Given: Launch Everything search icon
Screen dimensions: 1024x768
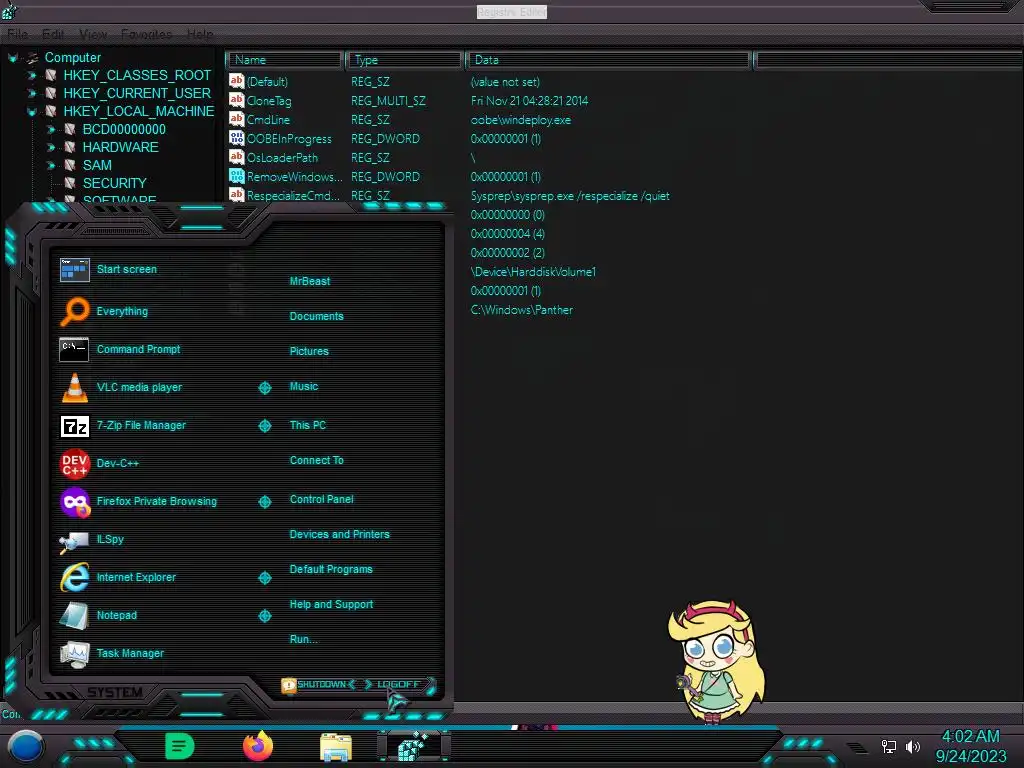Looking at the screenshot, I should point(74,312).
